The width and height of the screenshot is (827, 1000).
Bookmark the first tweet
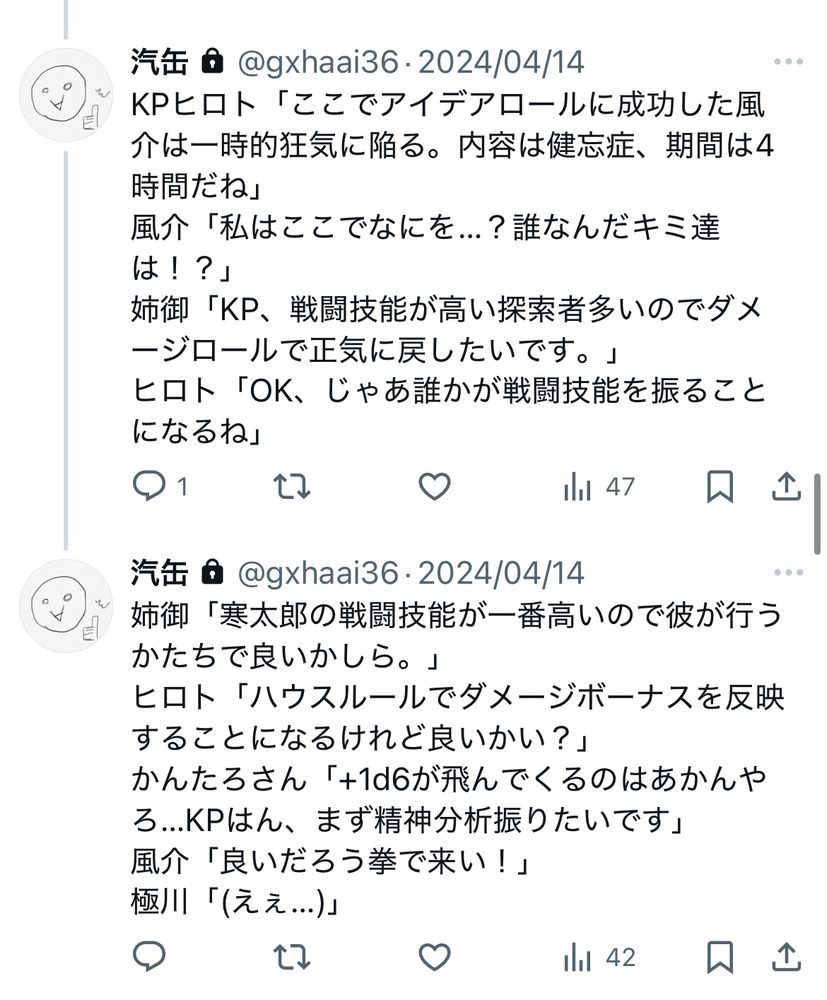pyautogui.click(x=718, y=487)
